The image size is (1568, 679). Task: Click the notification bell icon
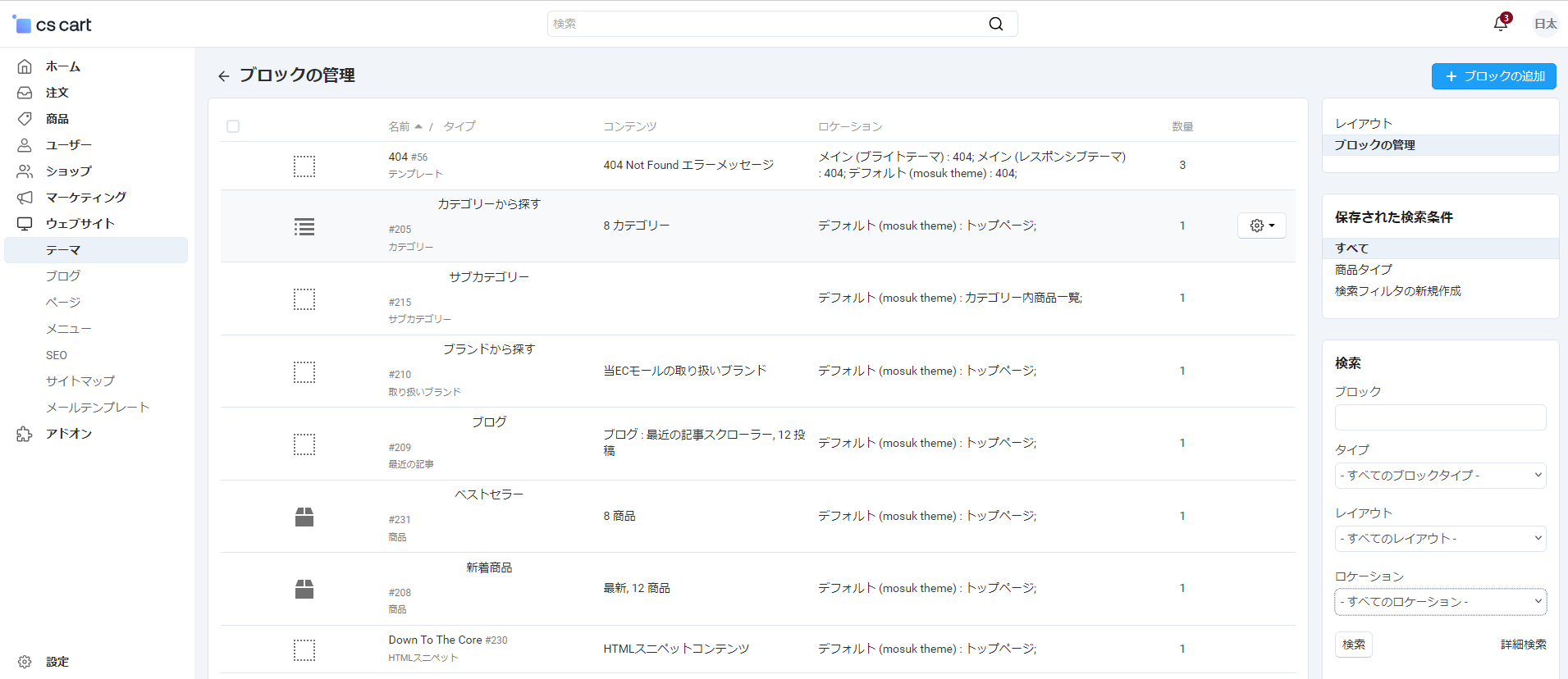coord(1500,24)
